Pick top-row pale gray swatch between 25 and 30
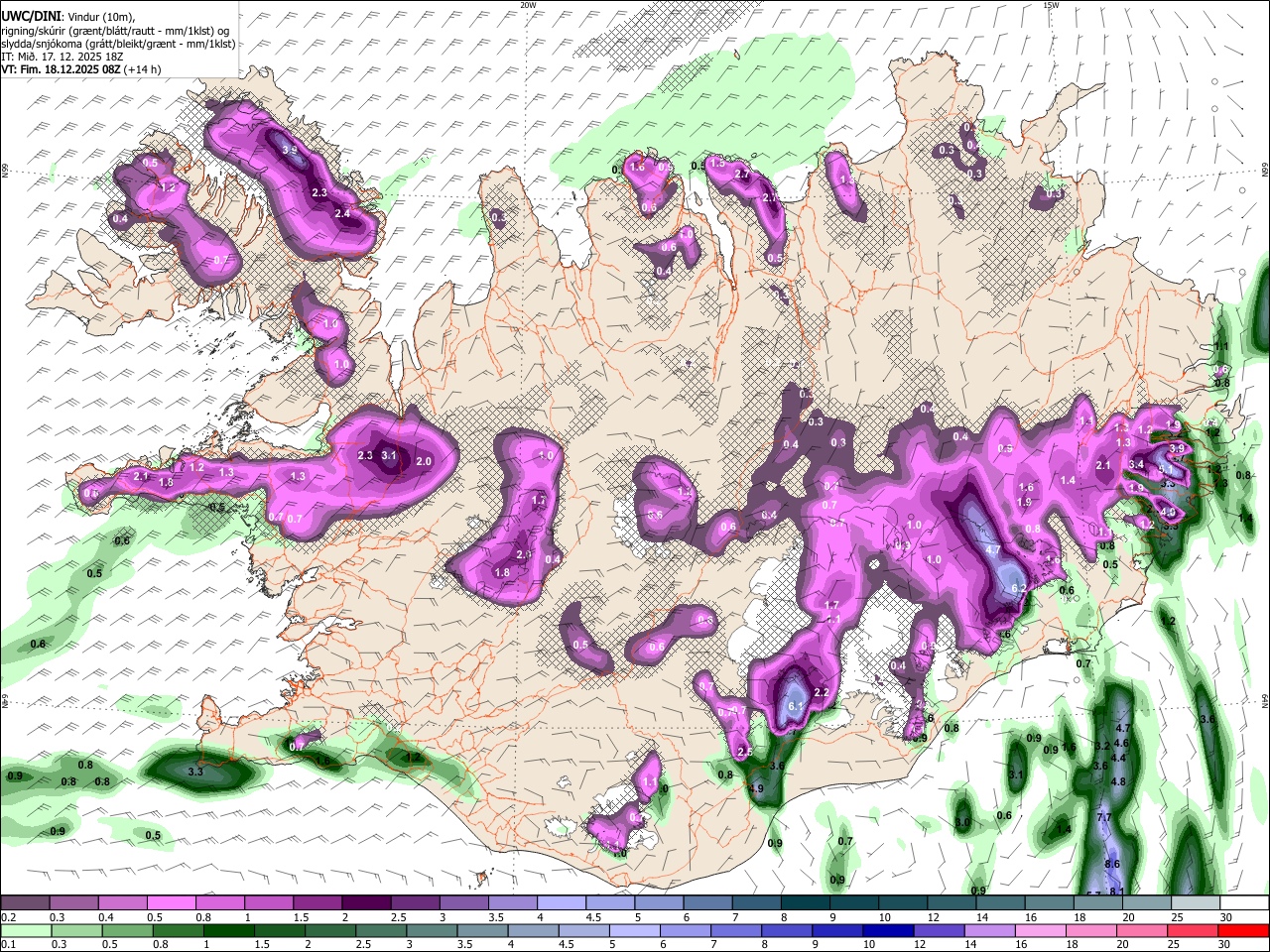The height and width of the screenshot is (952, 1270). 1197,903
